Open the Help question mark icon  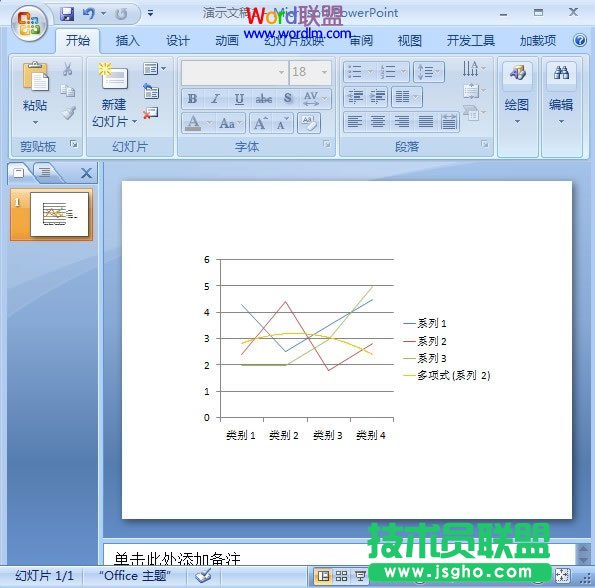580,40
